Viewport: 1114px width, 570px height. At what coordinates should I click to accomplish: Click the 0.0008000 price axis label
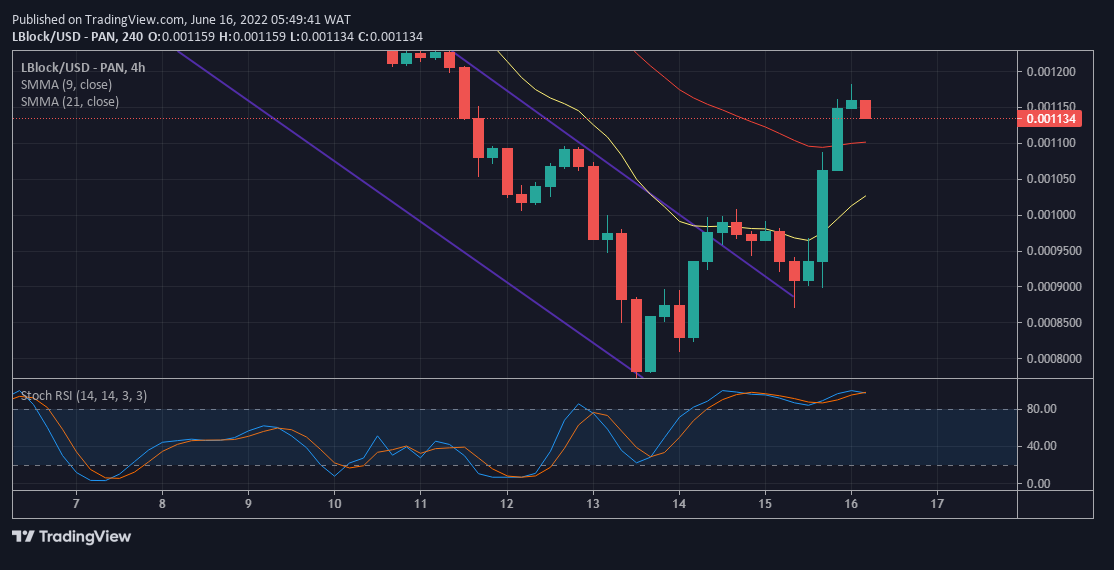[1053, 358]
